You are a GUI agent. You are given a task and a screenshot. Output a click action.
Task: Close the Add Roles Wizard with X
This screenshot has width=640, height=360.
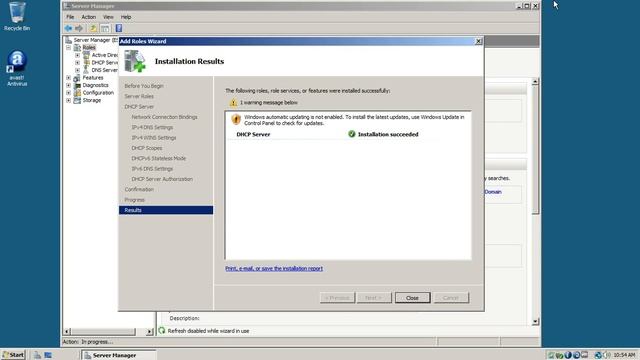[478, 41]
